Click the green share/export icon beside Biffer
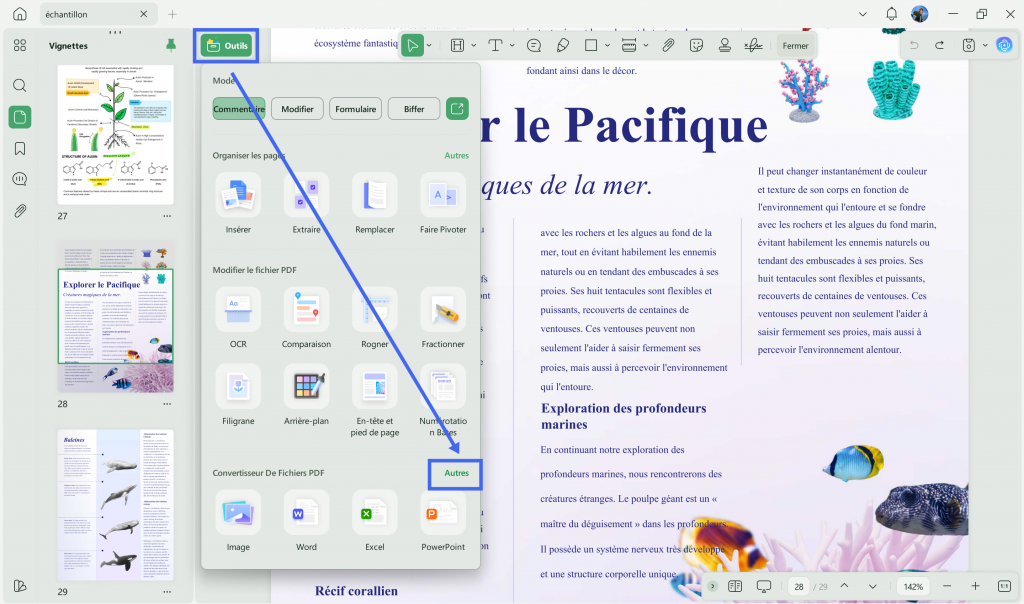Image resolution: width=1024 pixels, height=604 pixels. (x=457, y=108)
